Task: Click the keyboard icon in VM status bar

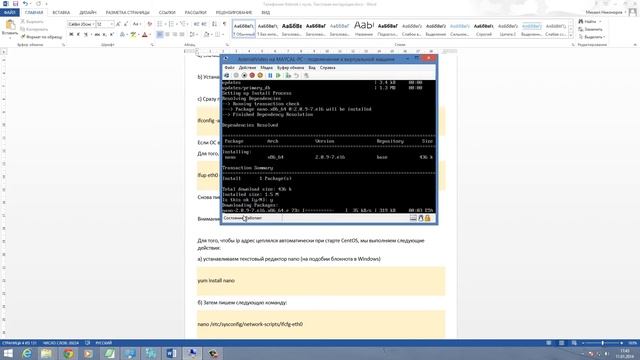Action: click(413, 218)
